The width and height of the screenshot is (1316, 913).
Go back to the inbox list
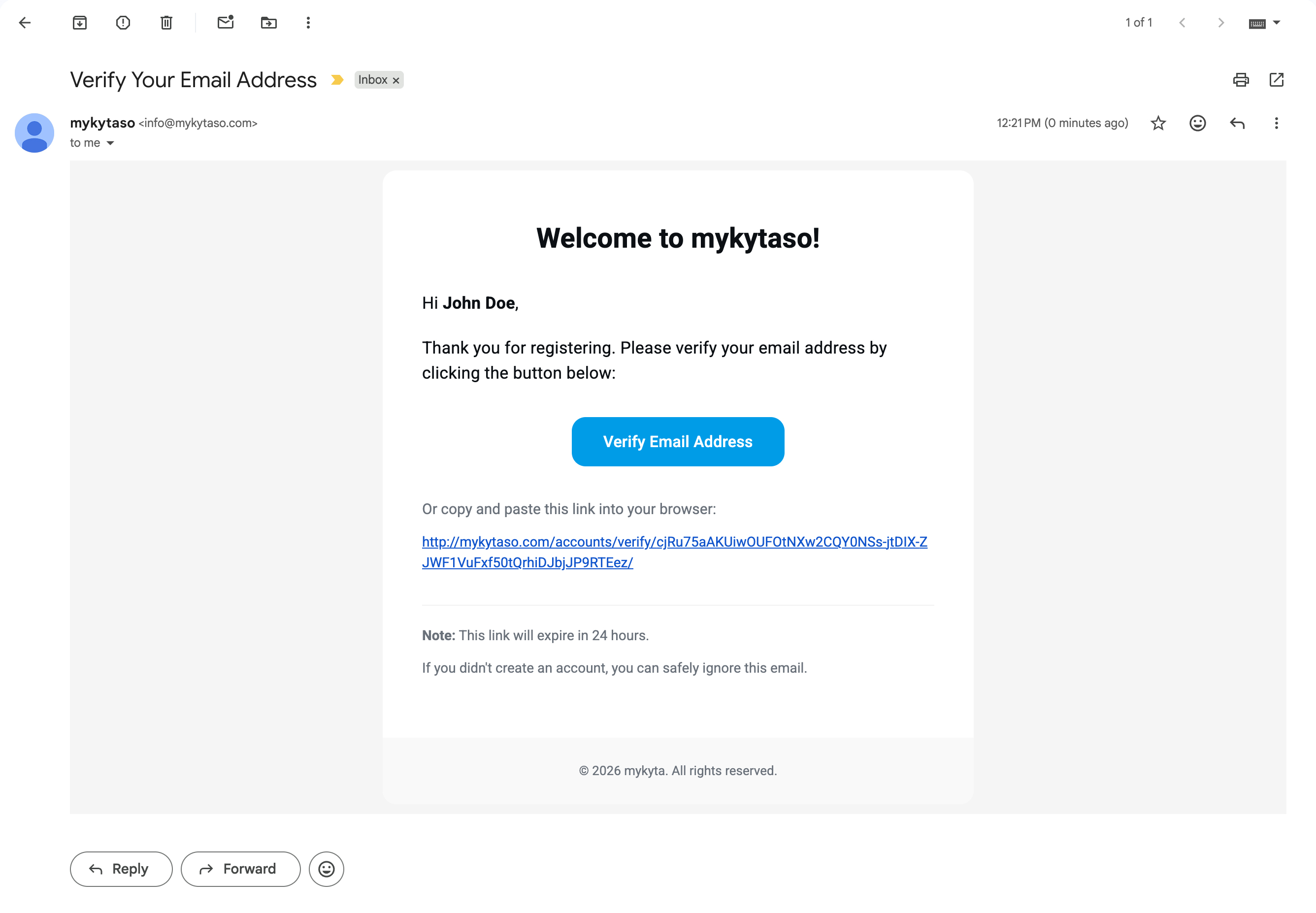coord(25,23)
